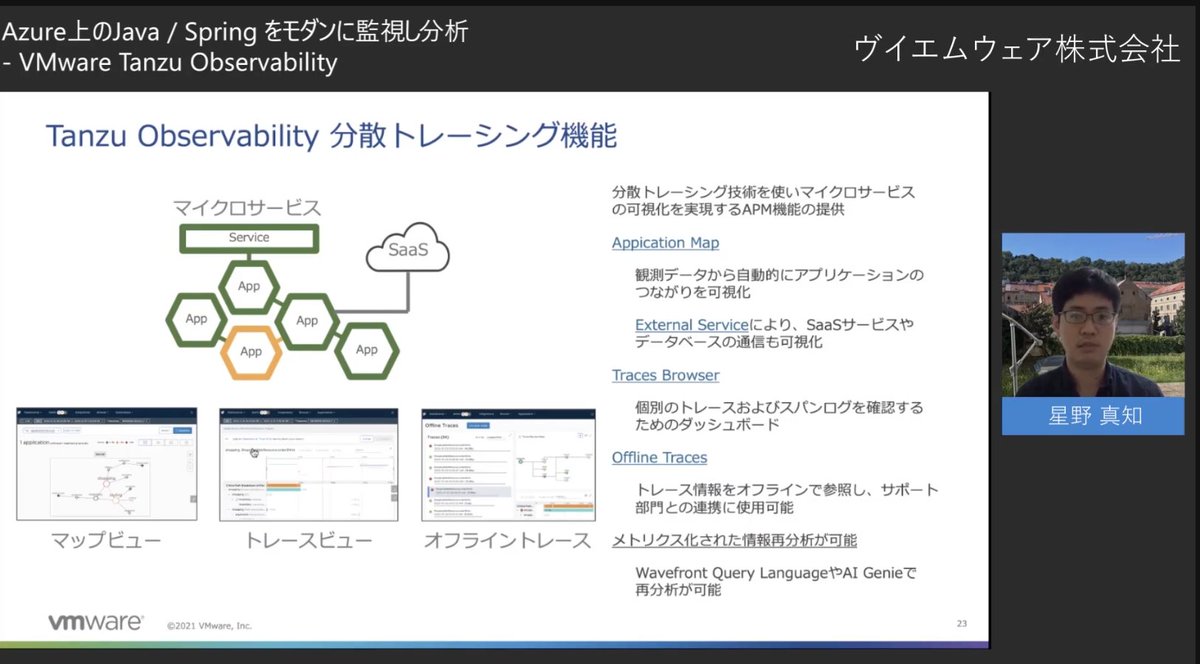1200x664 pixels.
Task: Click the VMware logo in the footer
Action: 96,622
